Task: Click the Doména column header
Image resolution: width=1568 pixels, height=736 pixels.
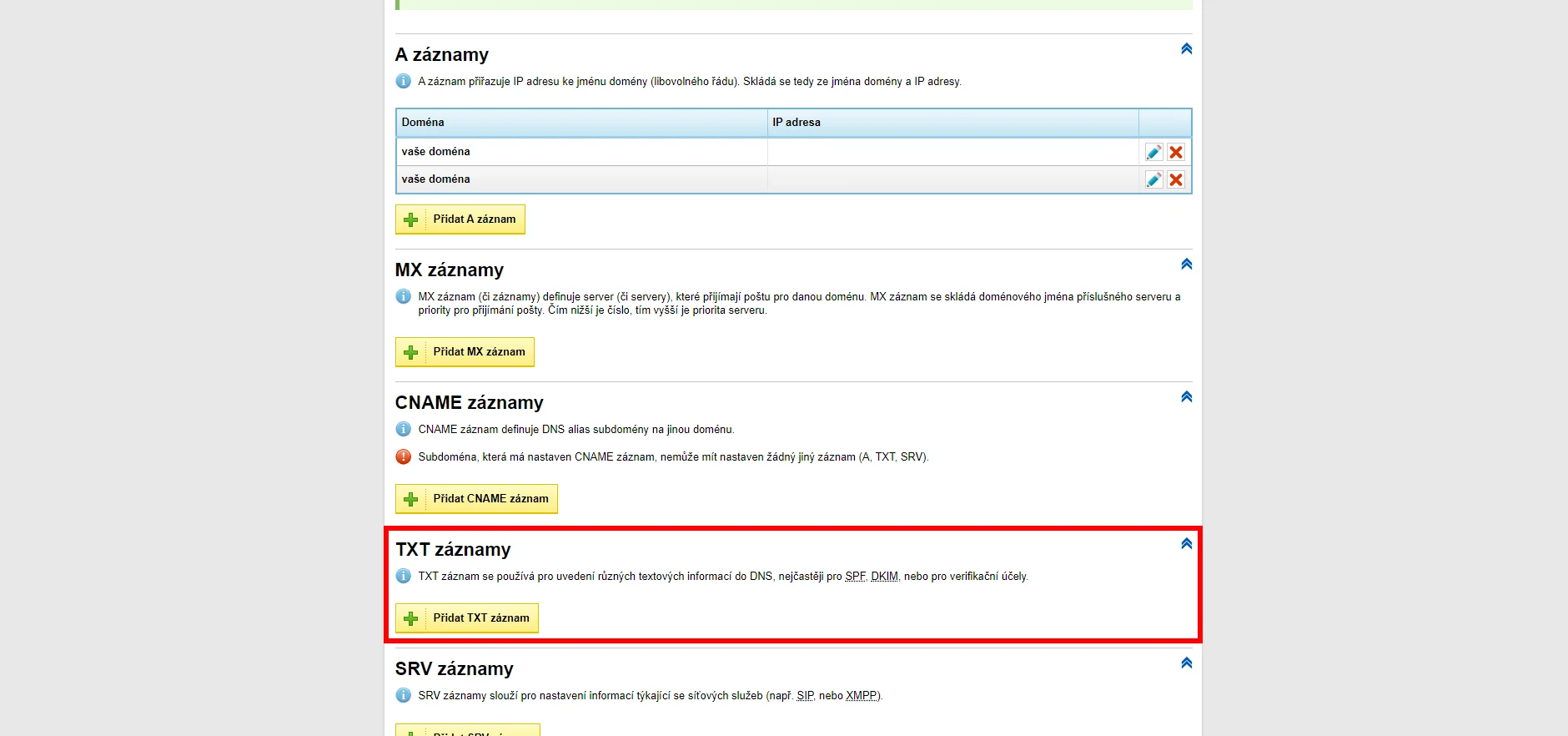Action: click(423, 123)
